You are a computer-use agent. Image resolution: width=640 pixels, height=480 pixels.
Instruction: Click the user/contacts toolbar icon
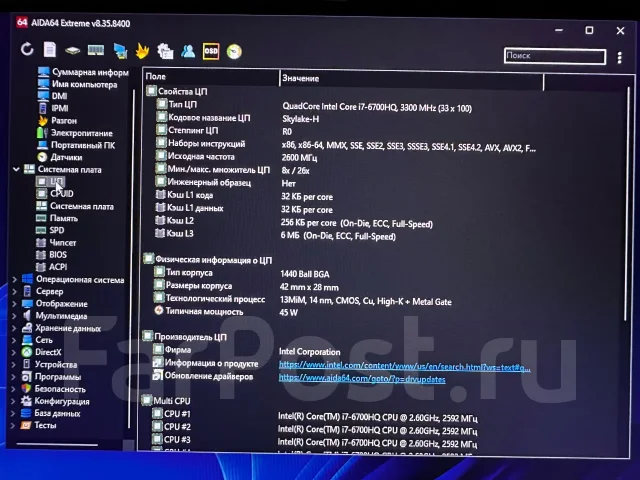pos(188,51)
